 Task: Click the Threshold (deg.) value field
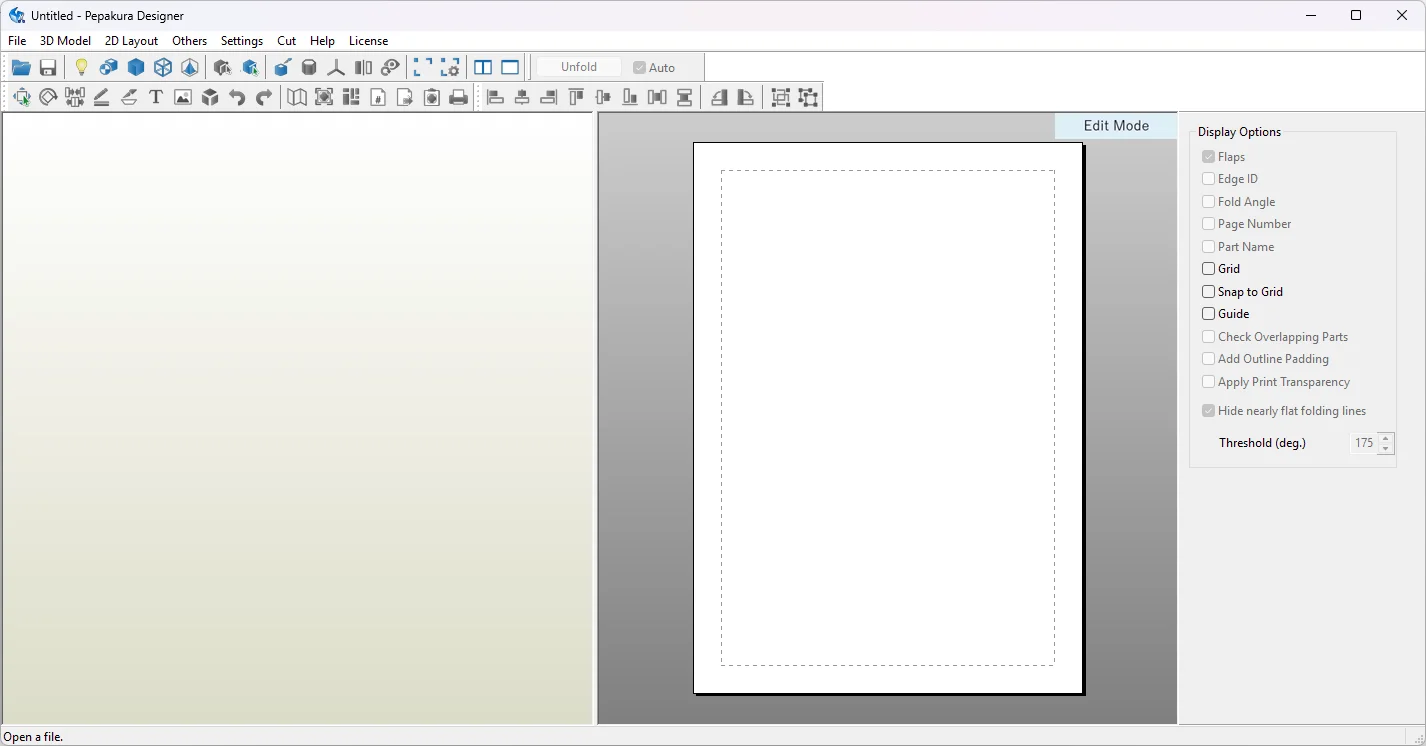pyautogui.click(x=1363, y=443)
